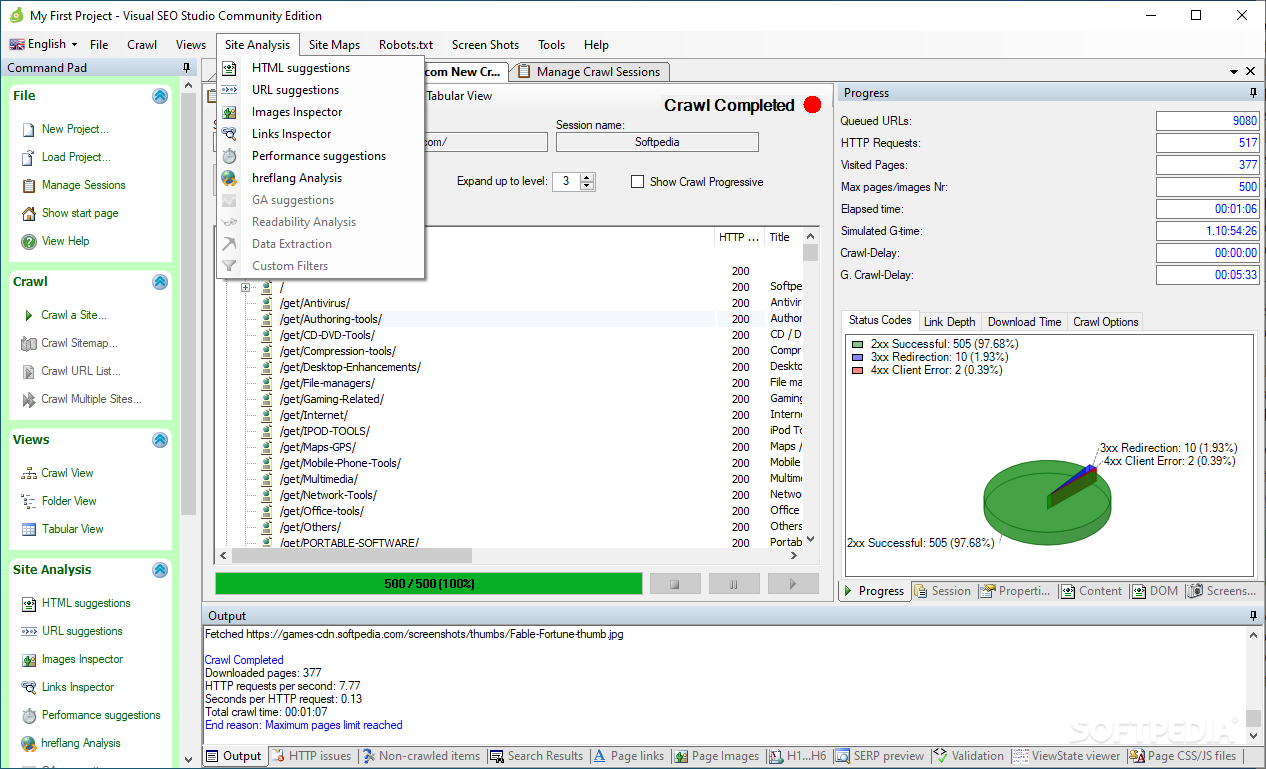1266x769 pixels.
Task: Click Show start page home icon
Action: tap(29, 213)
